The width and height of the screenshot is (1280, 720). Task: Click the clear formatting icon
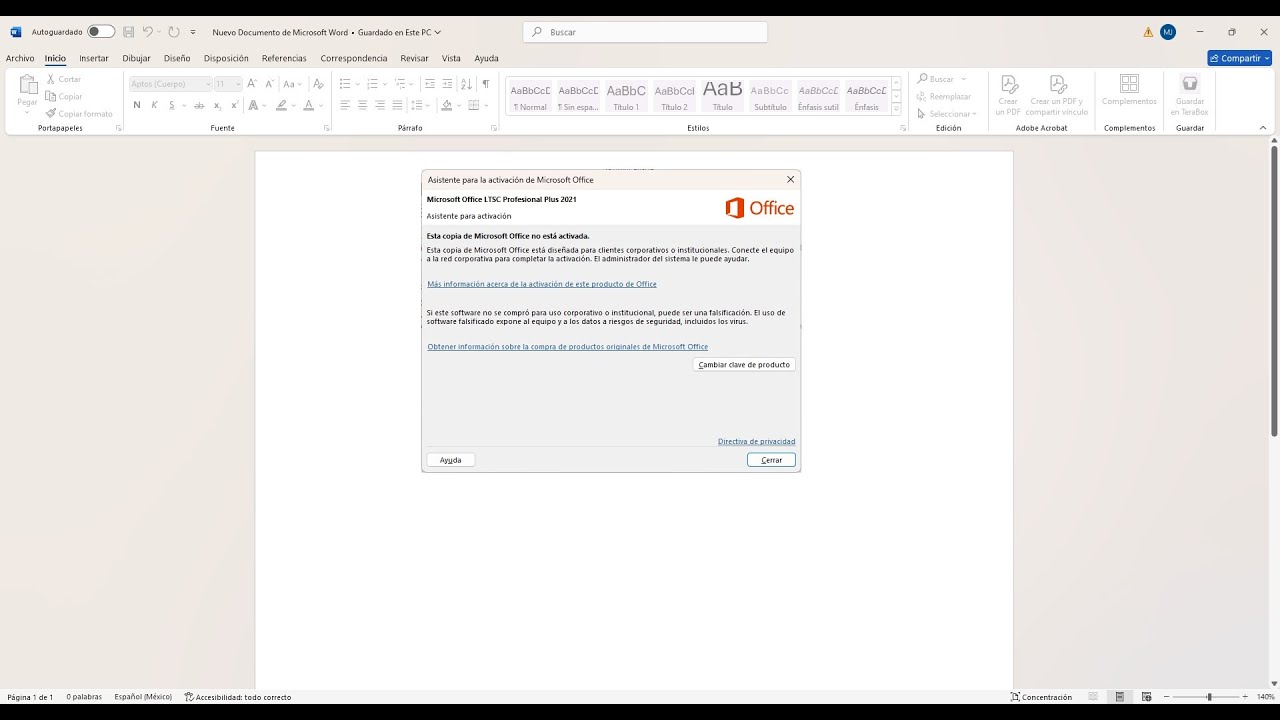coord(318,84)
